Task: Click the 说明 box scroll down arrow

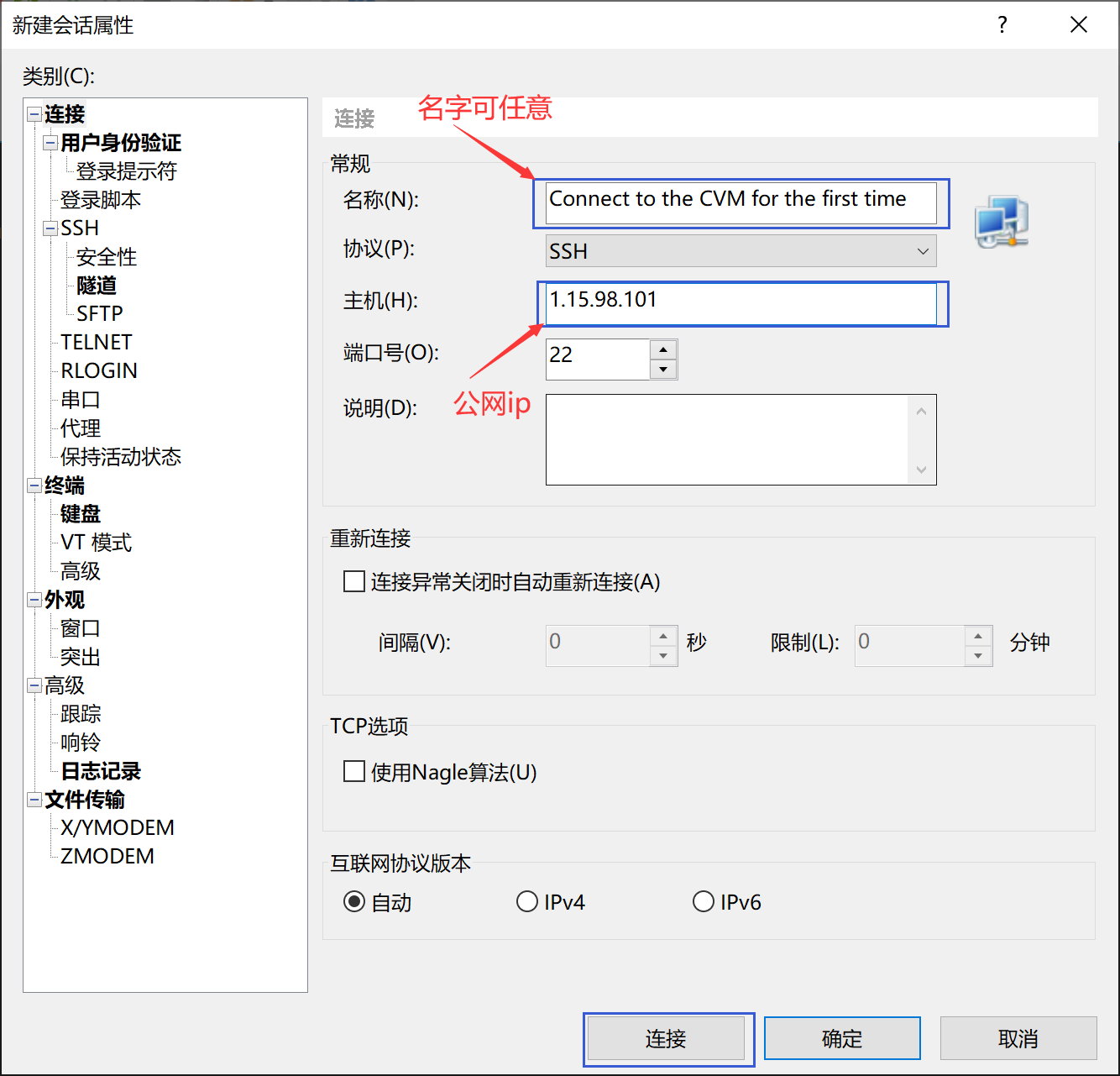Action: [921, 470]
